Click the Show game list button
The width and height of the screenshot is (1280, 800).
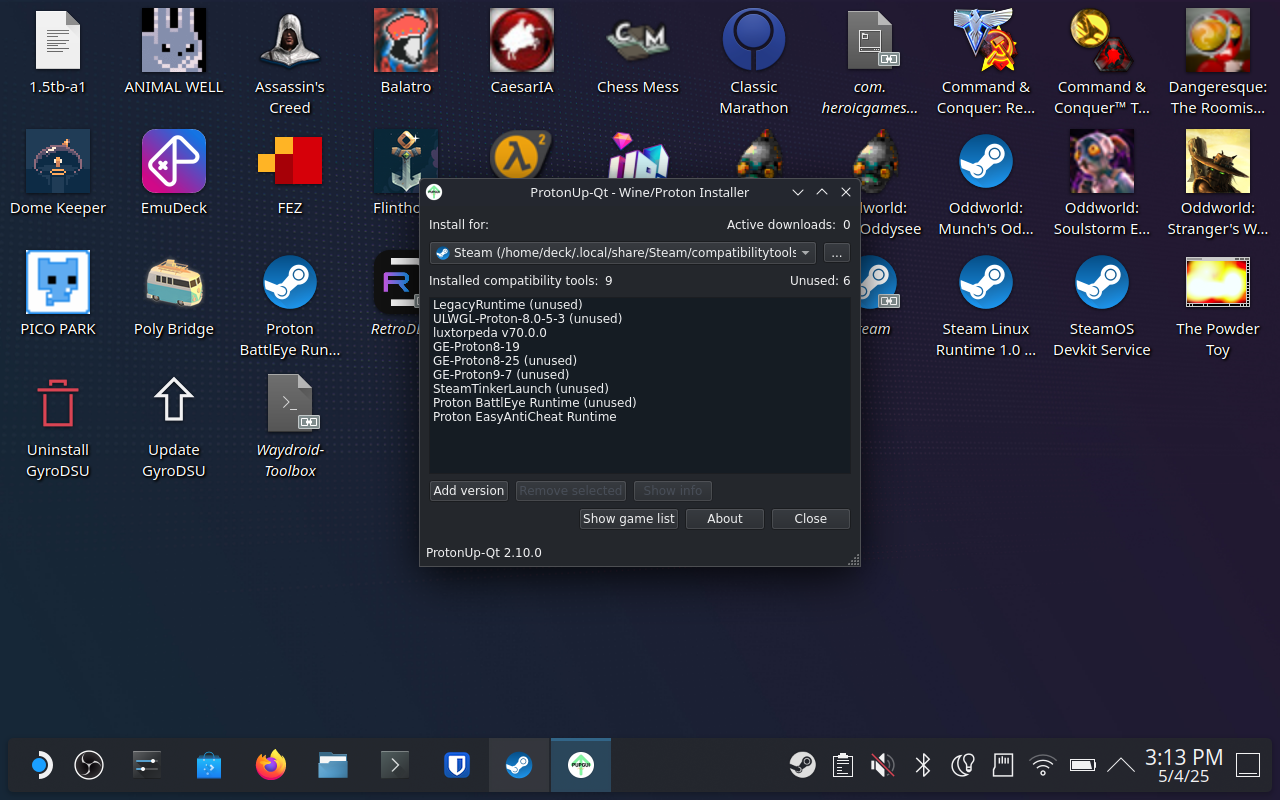629,519
